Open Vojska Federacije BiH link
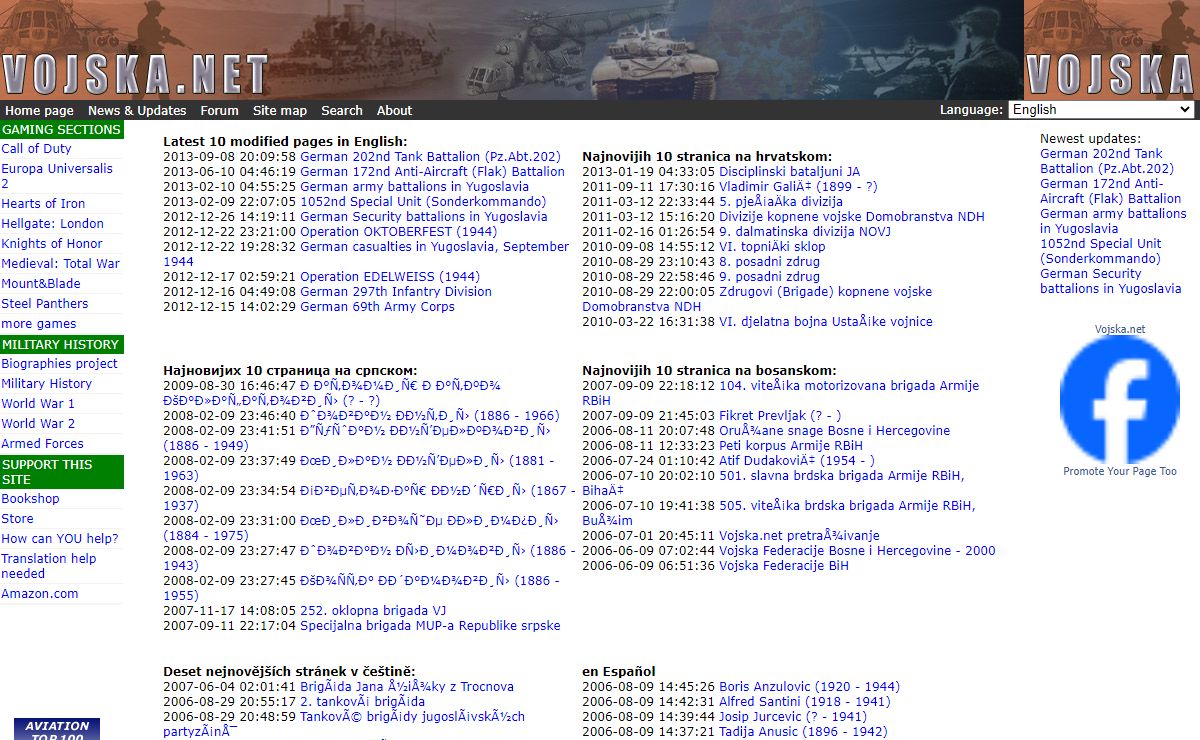 pos(784,566)
